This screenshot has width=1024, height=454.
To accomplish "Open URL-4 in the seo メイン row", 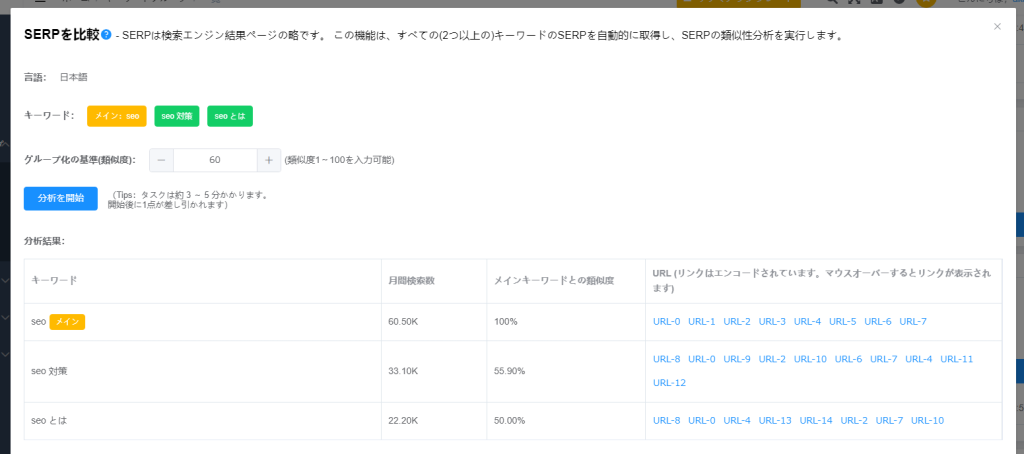I will click(807, 321).
